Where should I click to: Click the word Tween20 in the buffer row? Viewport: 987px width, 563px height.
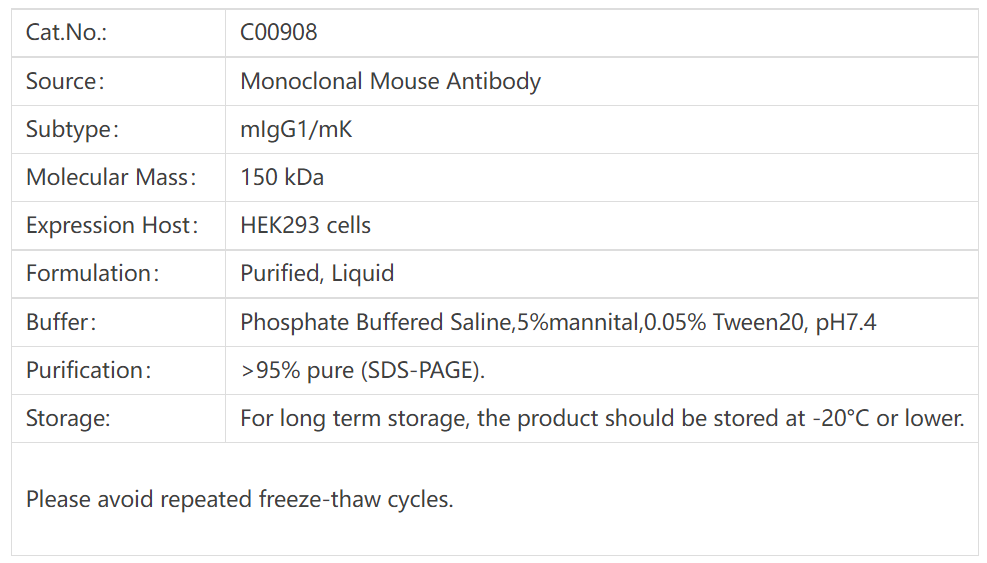(x=755, y=322)
